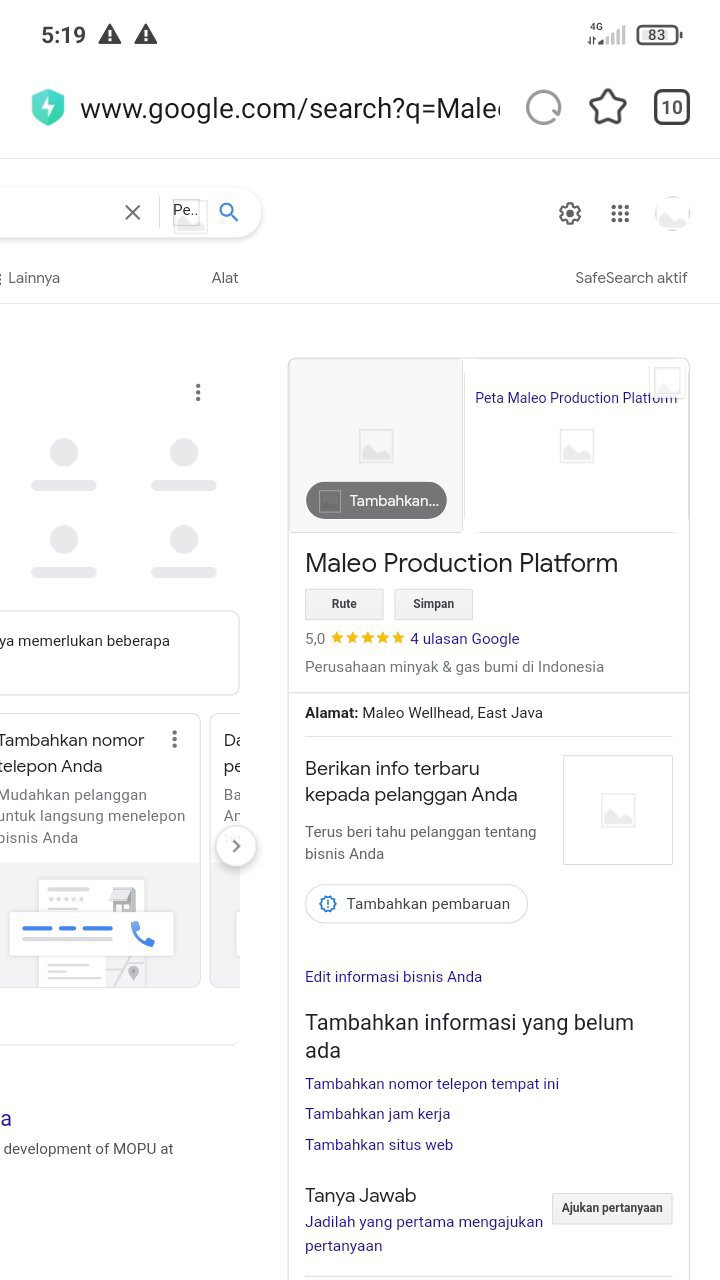The height and width of the screenshot is (1280, 720).
Task: Open the Lainnya search menu
Action: [x=34, y=278]
